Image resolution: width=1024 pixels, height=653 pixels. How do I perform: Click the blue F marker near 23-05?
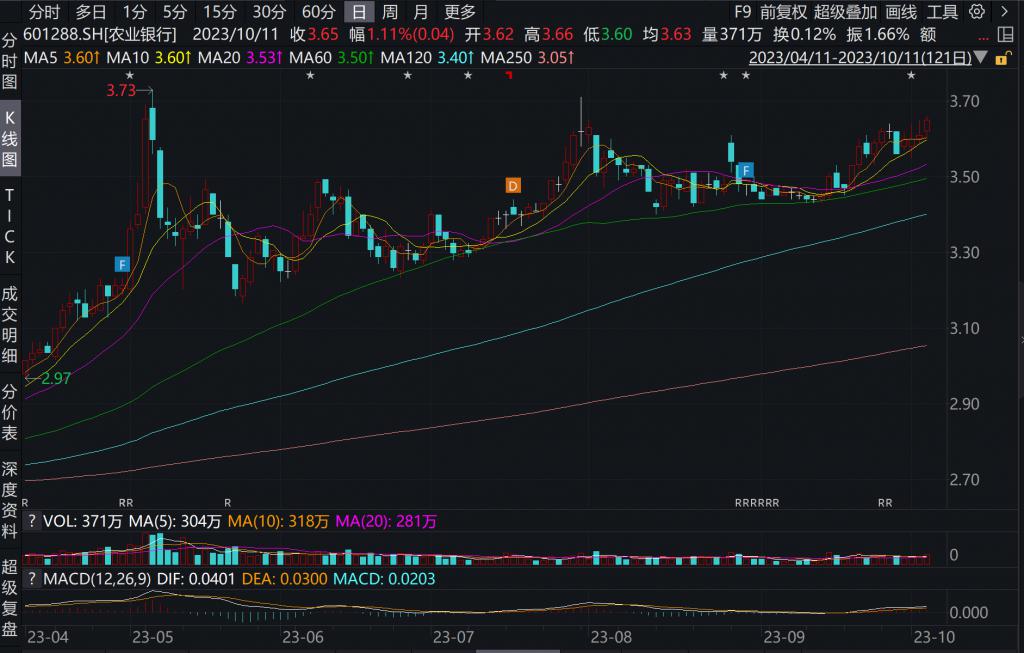121,264
